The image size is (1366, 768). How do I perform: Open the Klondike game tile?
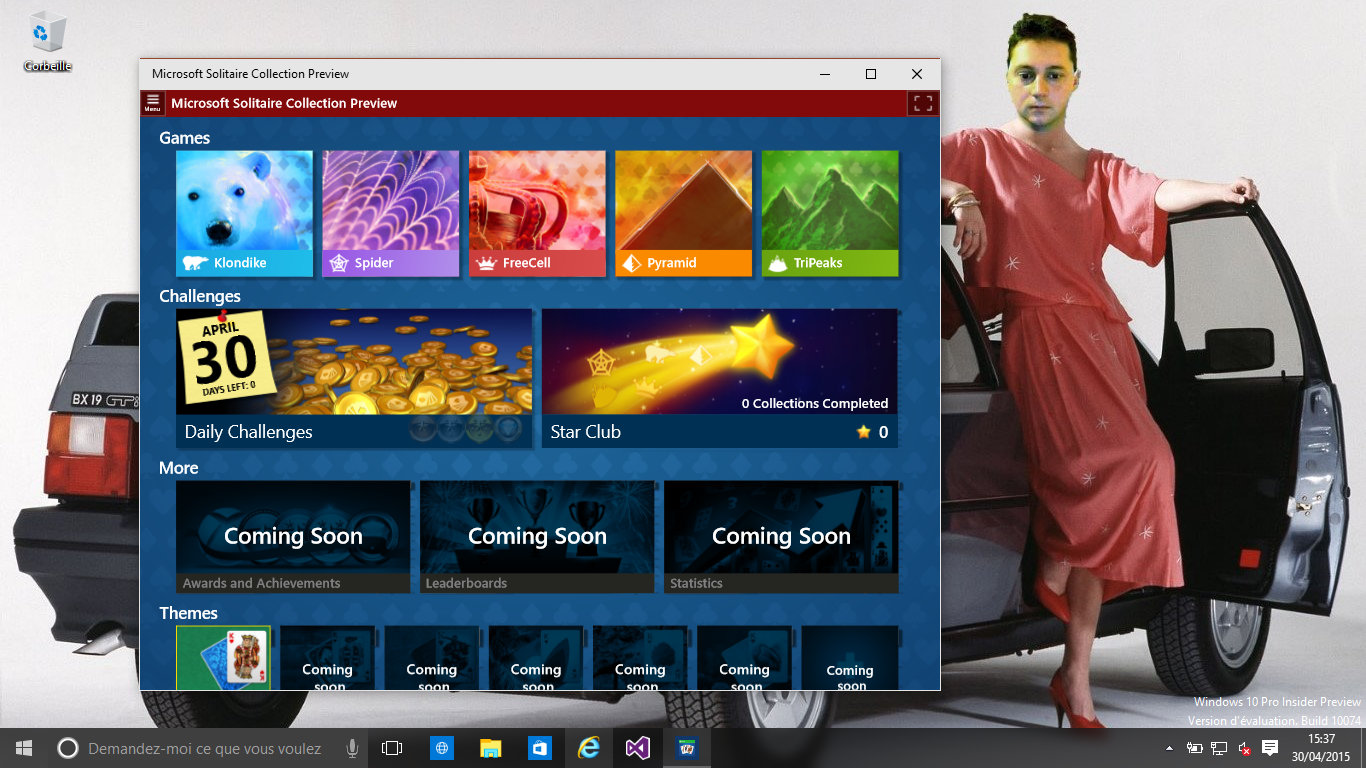point(244,213)
